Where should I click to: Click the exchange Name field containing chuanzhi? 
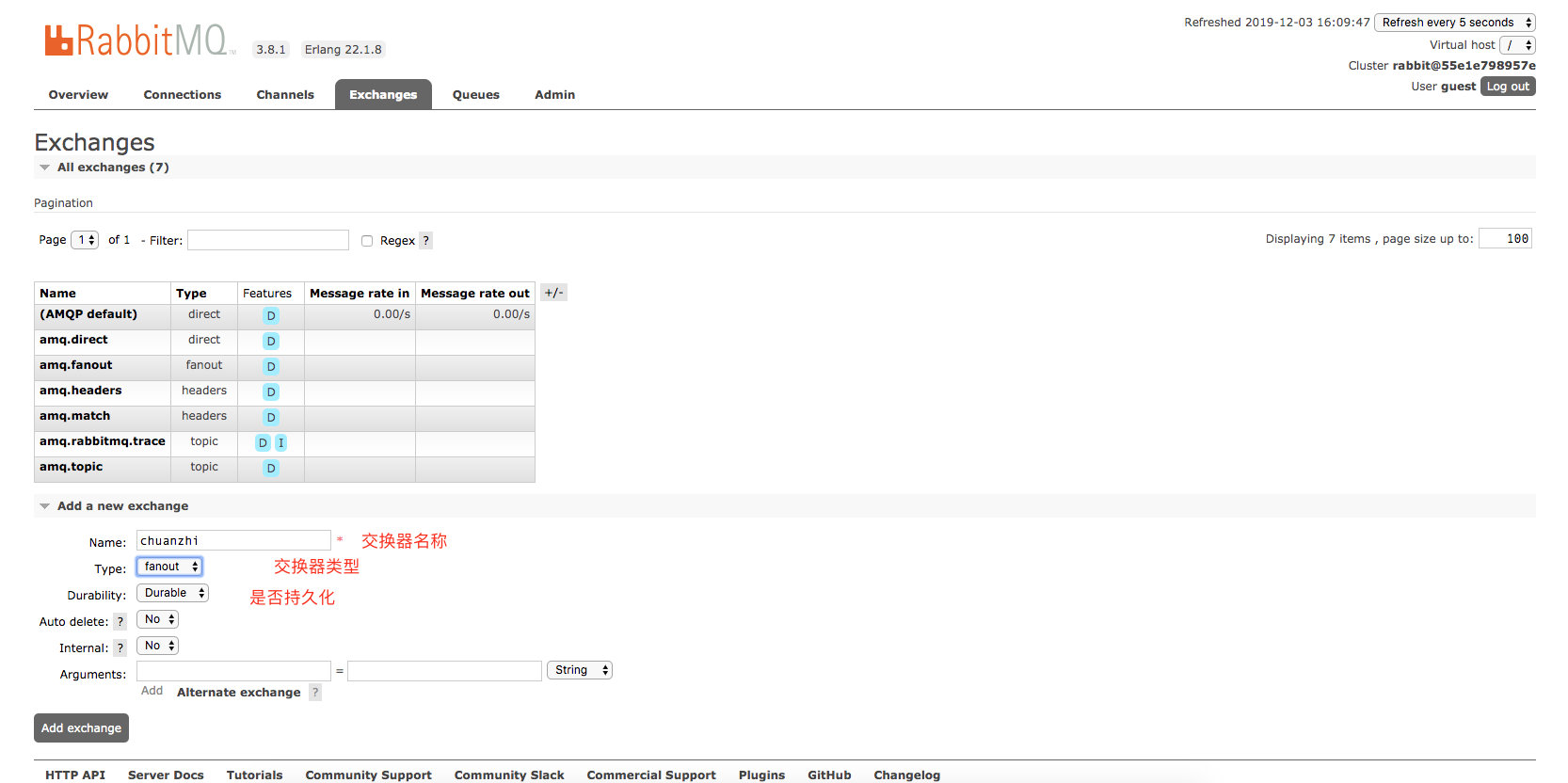point(233,540)
